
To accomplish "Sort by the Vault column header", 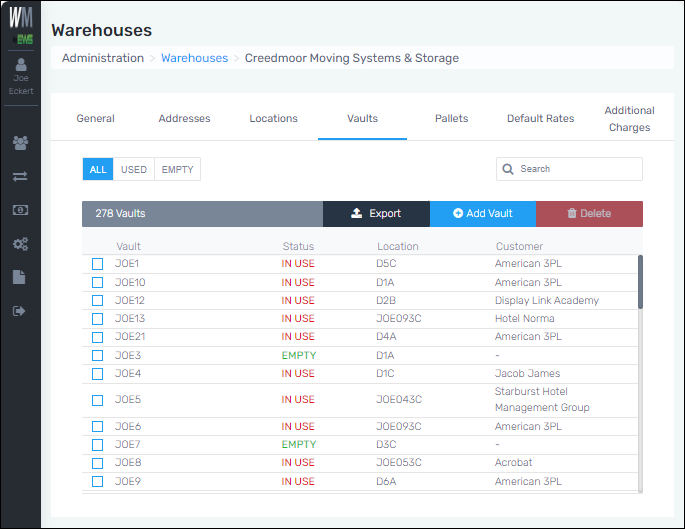I will coord(128,246).
